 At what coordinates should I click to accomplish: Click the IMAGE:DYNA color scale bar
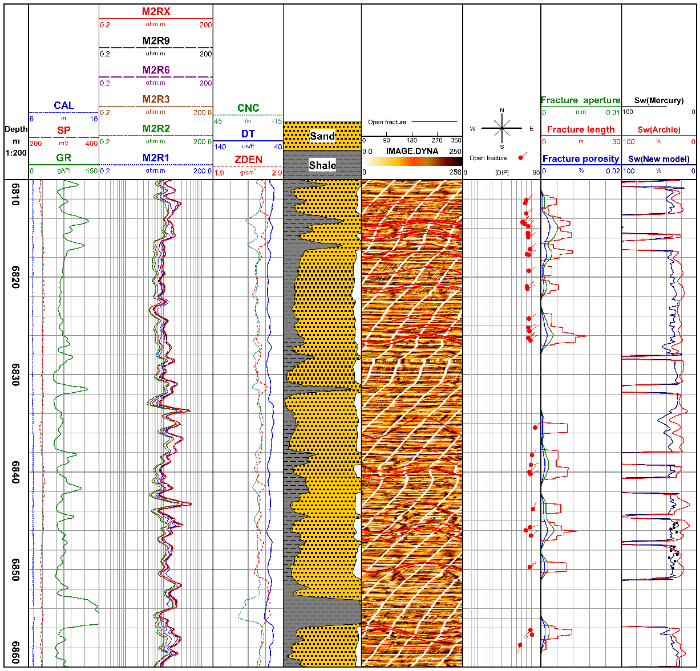tap(412, 159)
